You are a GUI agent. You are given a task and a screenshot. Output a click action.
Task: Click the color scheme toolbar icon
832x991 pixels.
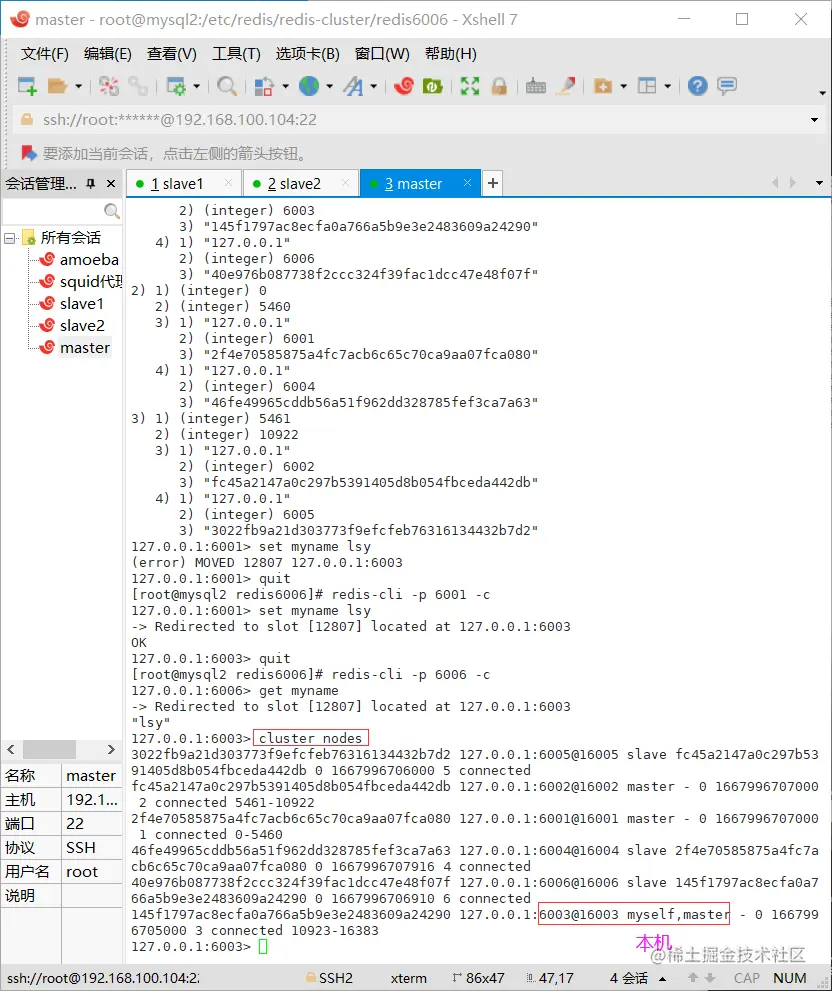click(x=264, y=85)
